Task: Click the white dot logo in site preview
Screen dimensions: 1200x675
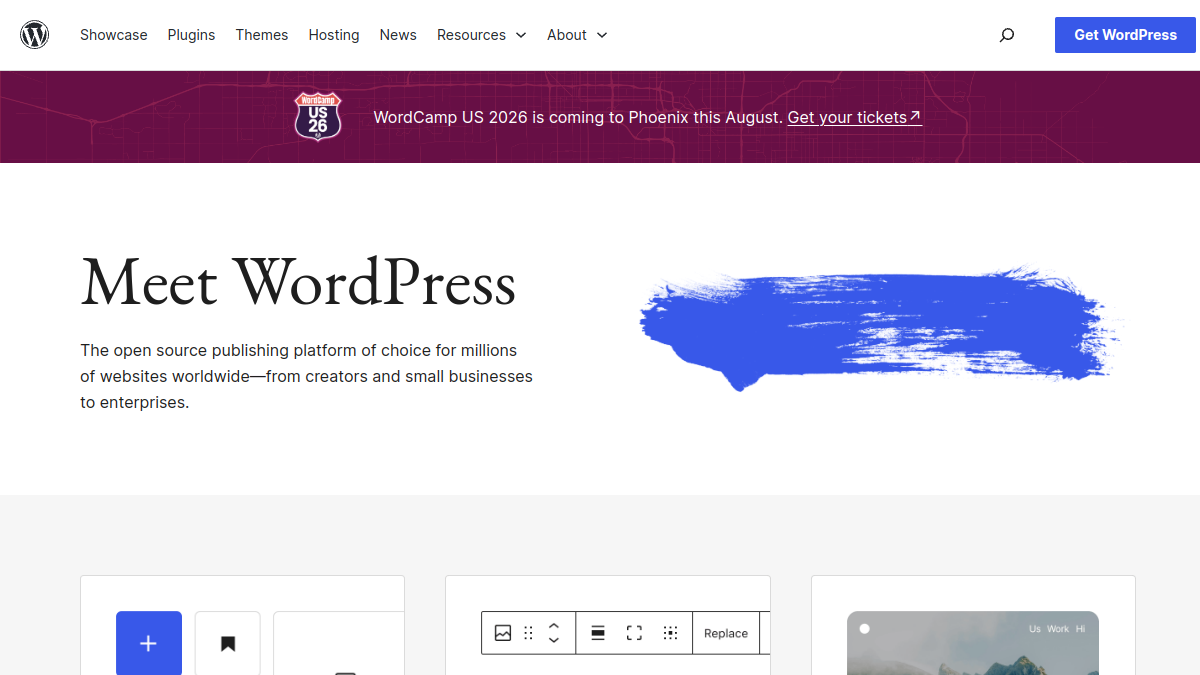Action: 865,629
